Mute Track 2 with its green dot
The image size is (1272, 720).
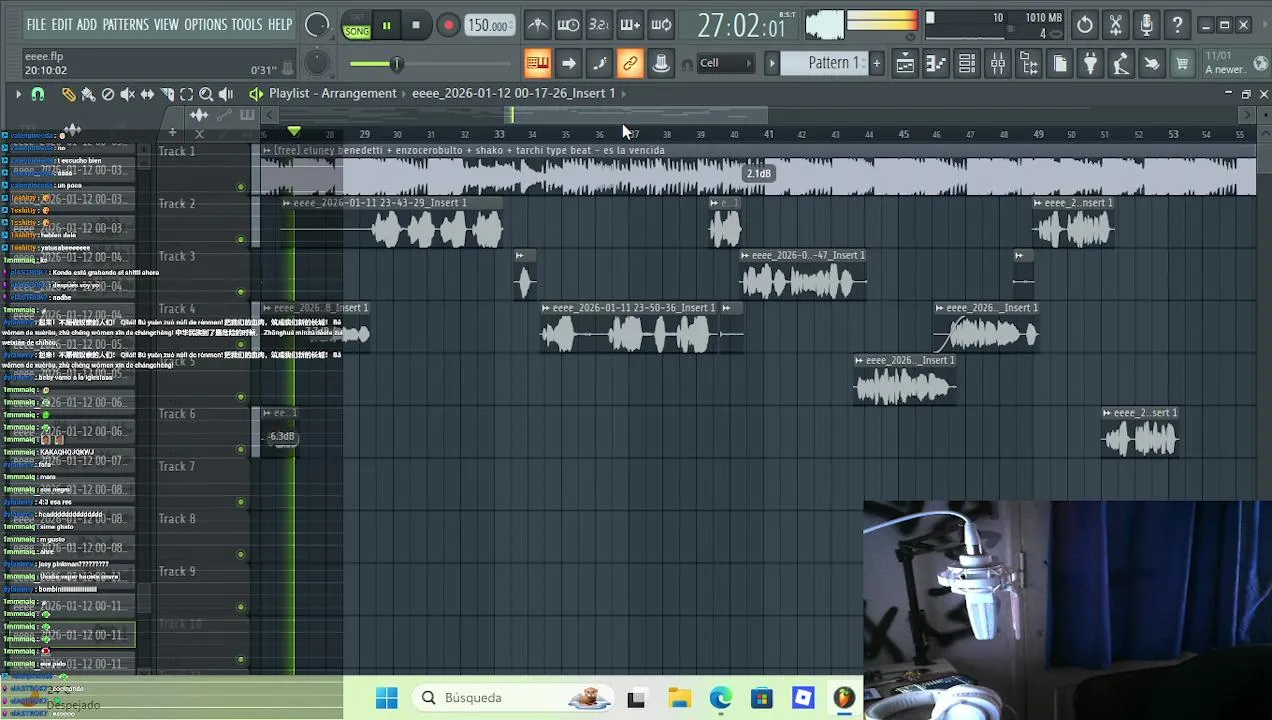241,239
